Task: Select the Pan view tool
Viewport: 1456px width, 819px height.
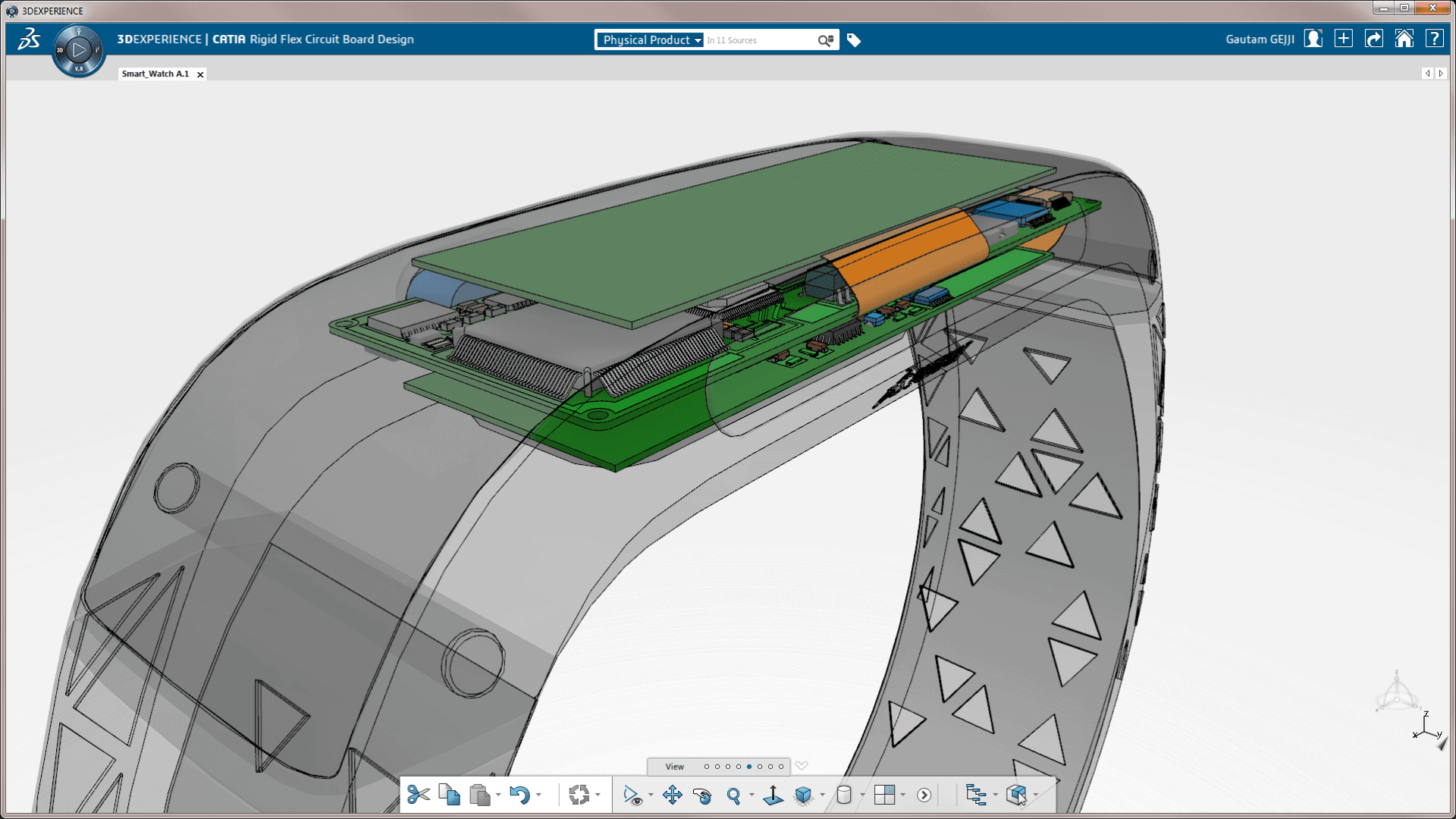Action: (x=672, y=795)
